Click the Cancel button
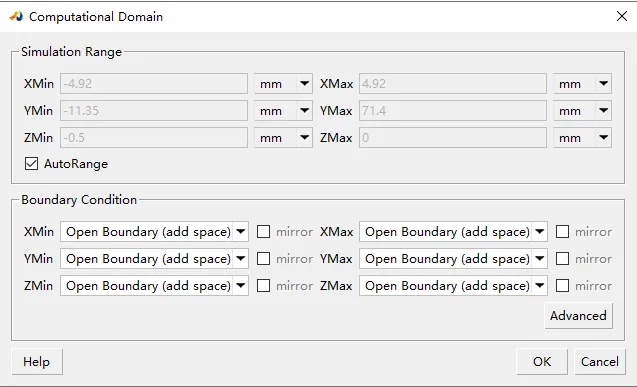Screen dimensions: 637x387 600,361
